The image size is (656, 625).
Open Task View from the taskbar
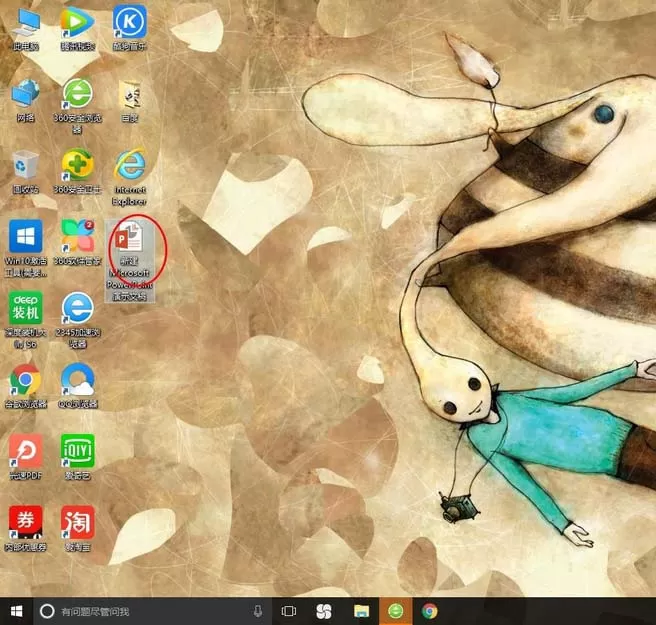click(x=289, y=611)
